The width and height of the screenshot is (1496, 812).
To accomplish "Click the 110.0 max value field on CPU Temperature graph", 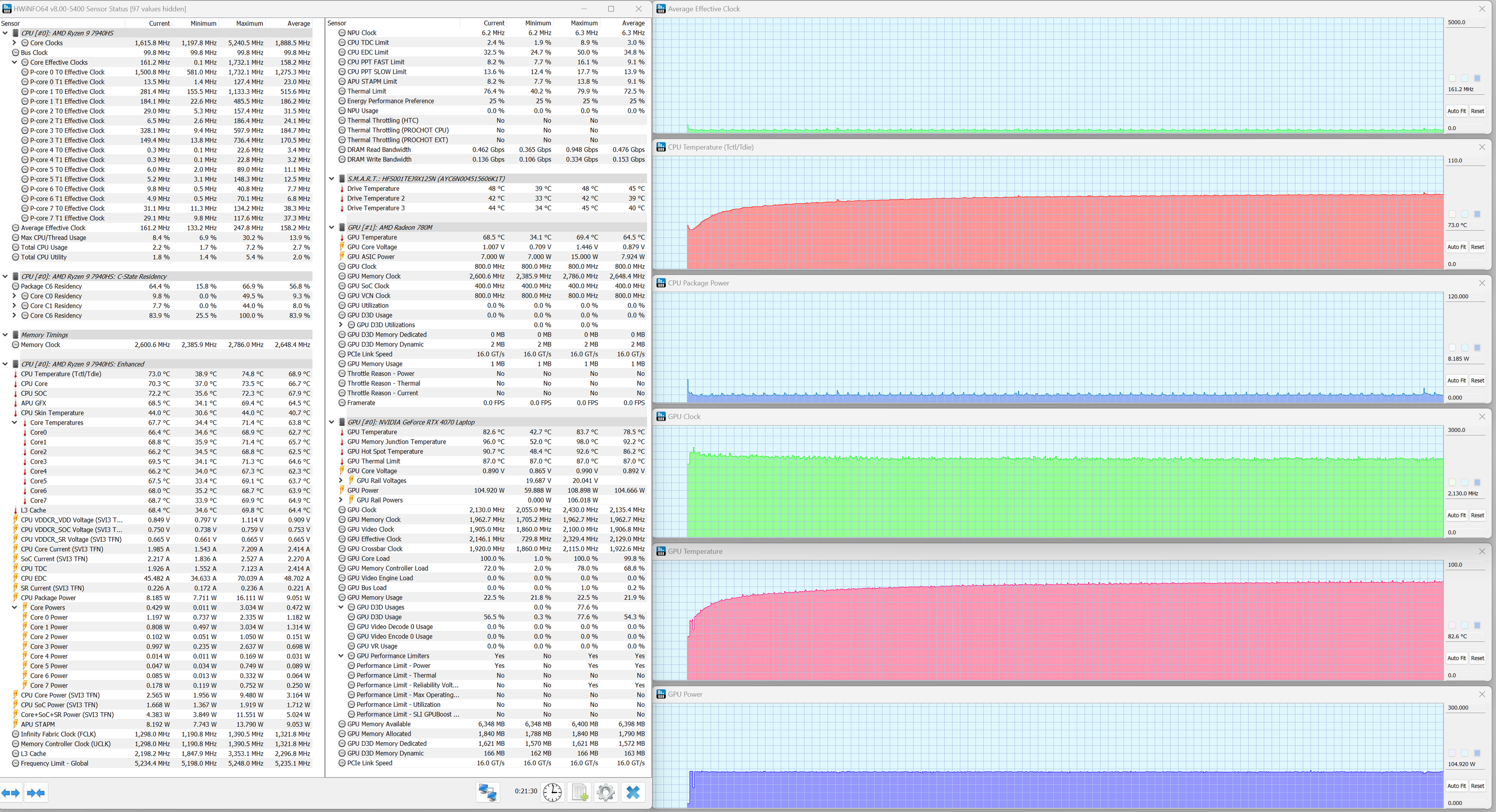I will point(1465,161).
